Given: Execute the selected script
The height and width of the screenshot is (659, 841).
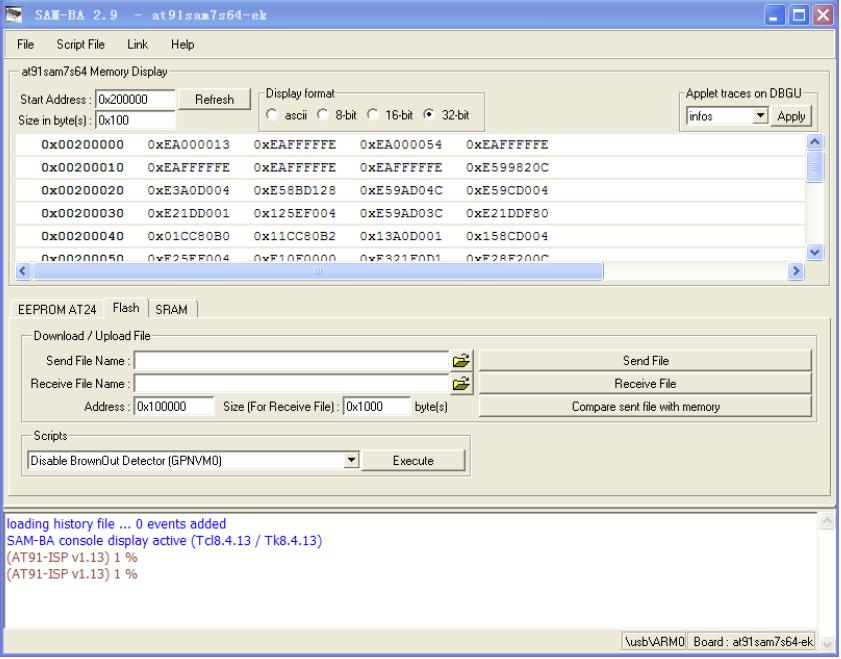Looking at the screenshot, I should [413, 461].
